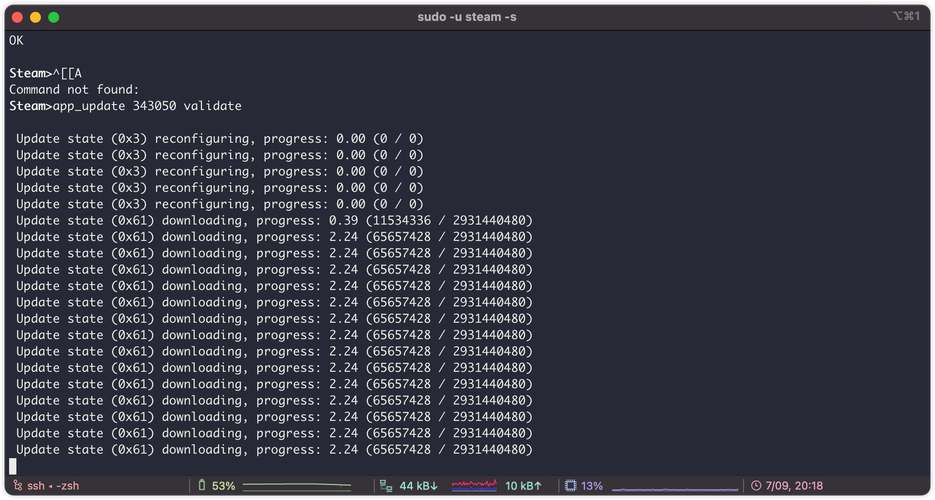Screen dimensions: 935x500
Task: Click the 7/09, 20:18 date display
Action: (795, 486)
